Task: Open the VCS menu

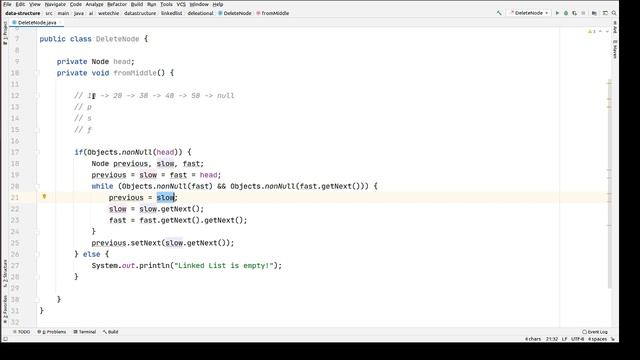Action: [x=181, y=4]
